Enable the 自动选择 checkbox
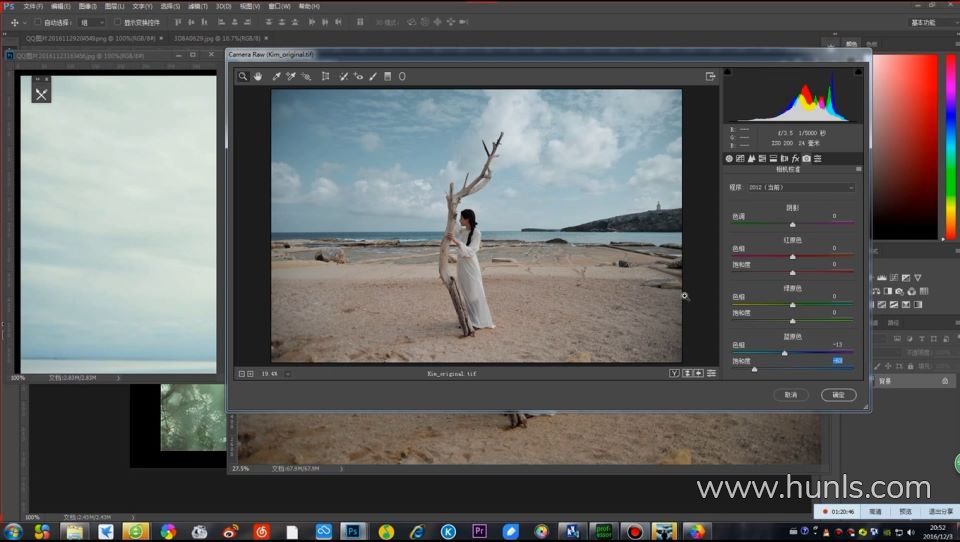The image size is (960, 542). [38, 22]
